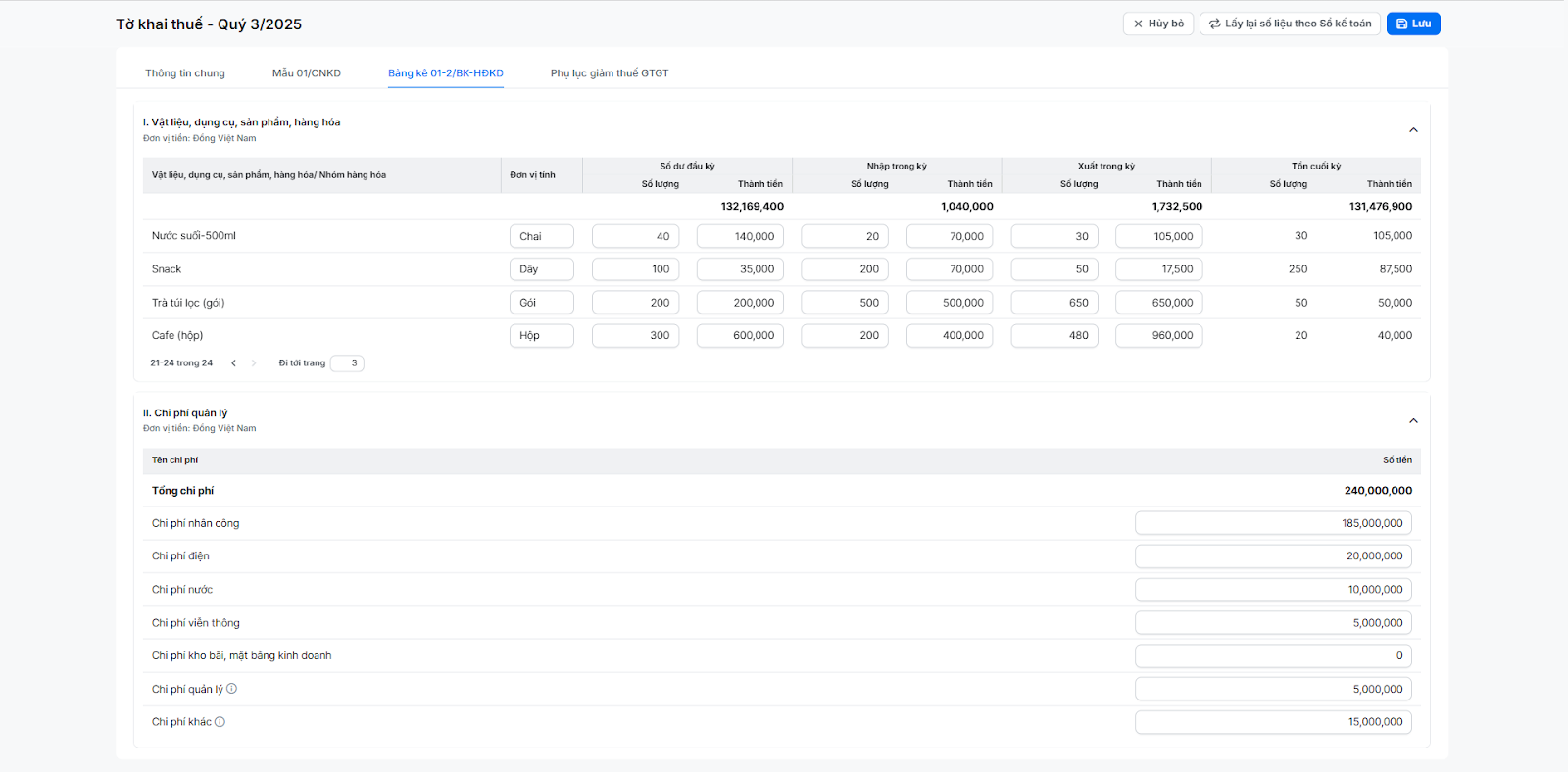
Task: Click the Chi phí điện amount field
Action: point(1273,556)
